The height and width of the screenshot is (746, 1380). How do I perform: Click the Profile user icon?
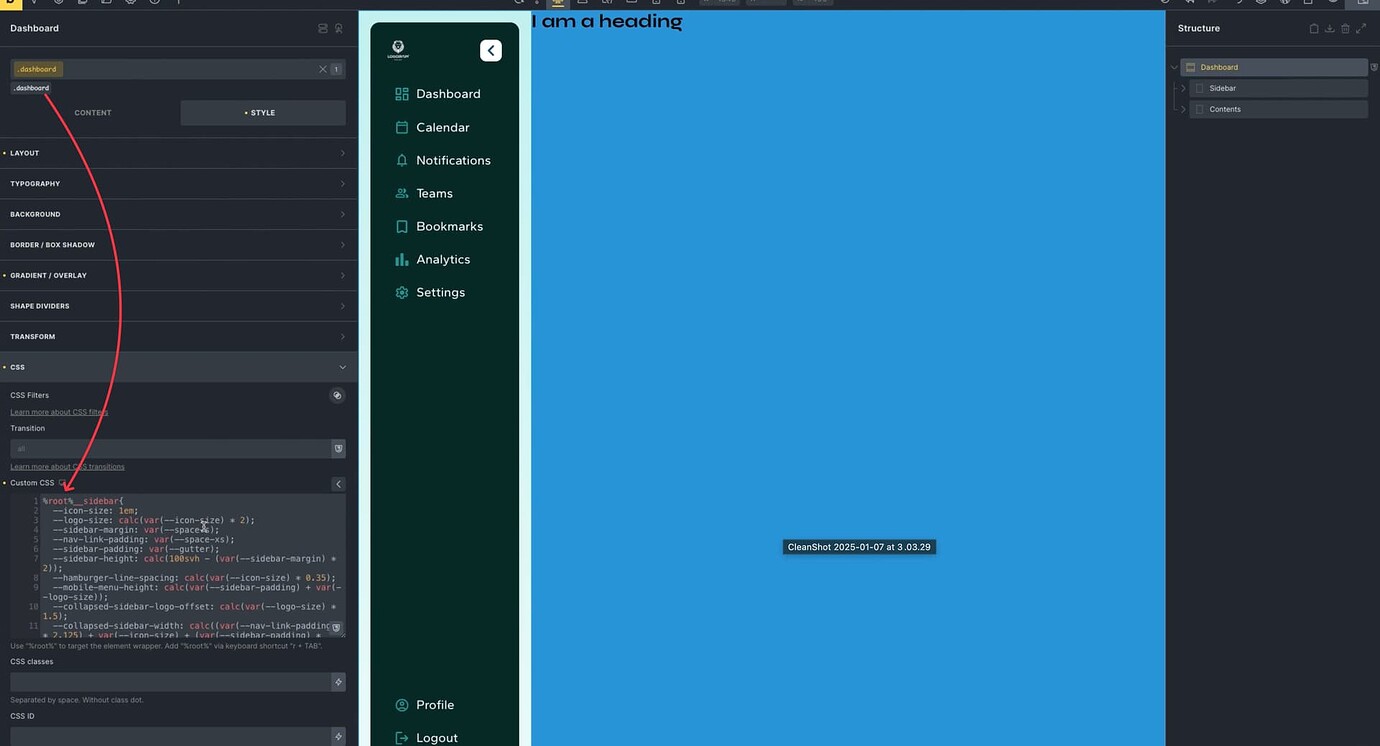tap(402, 705)
